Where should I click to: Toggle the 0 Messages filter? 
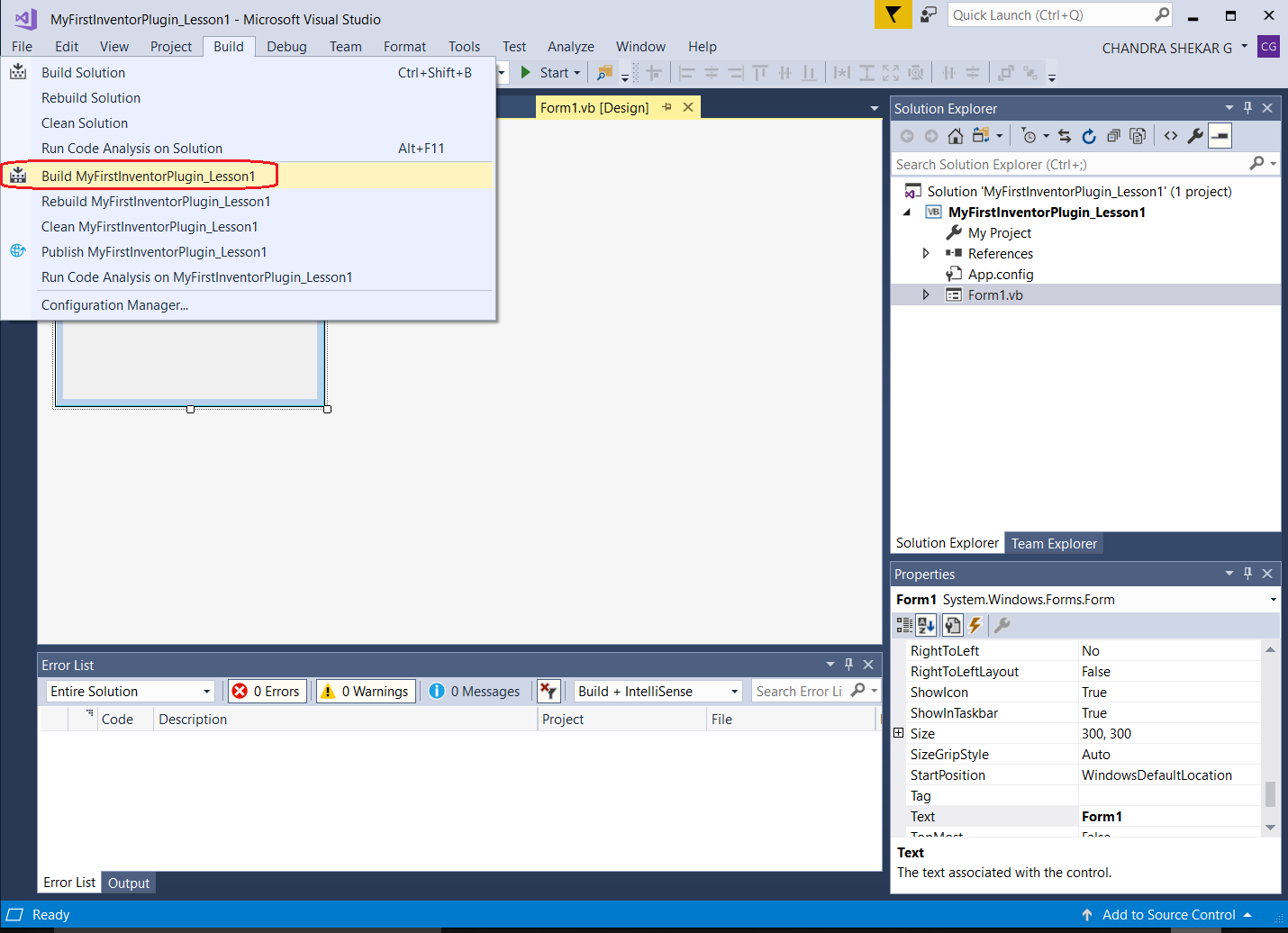[475, 691]
